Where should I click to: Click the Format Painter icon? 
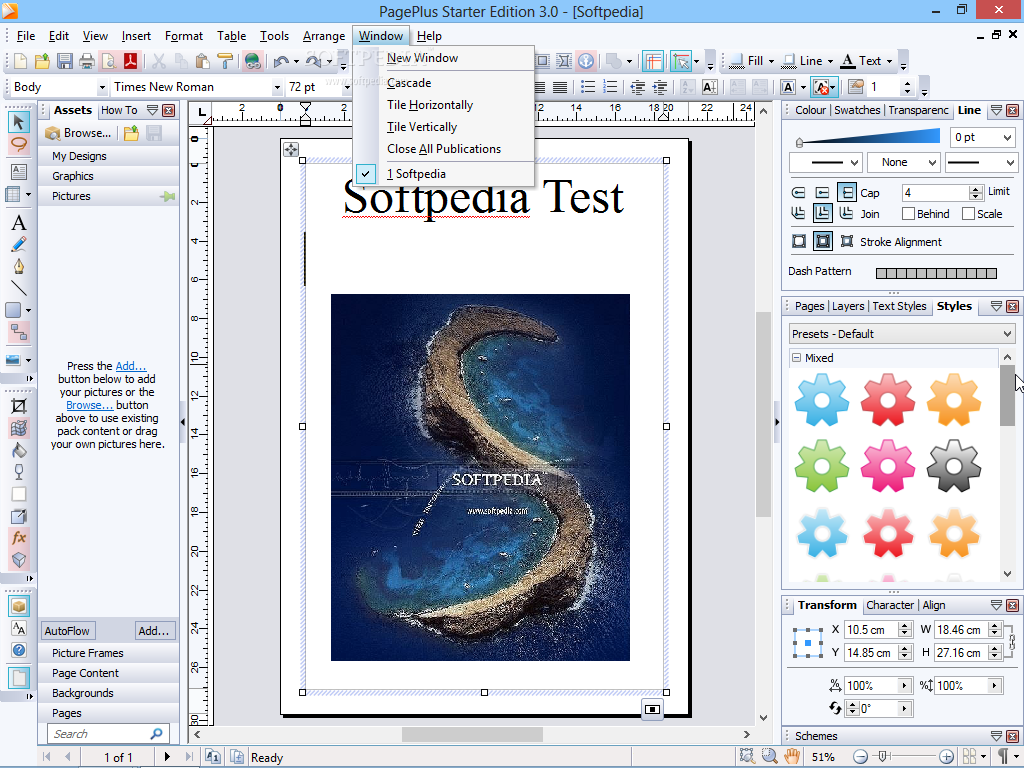pyautogui.click(x=225, y=61)
